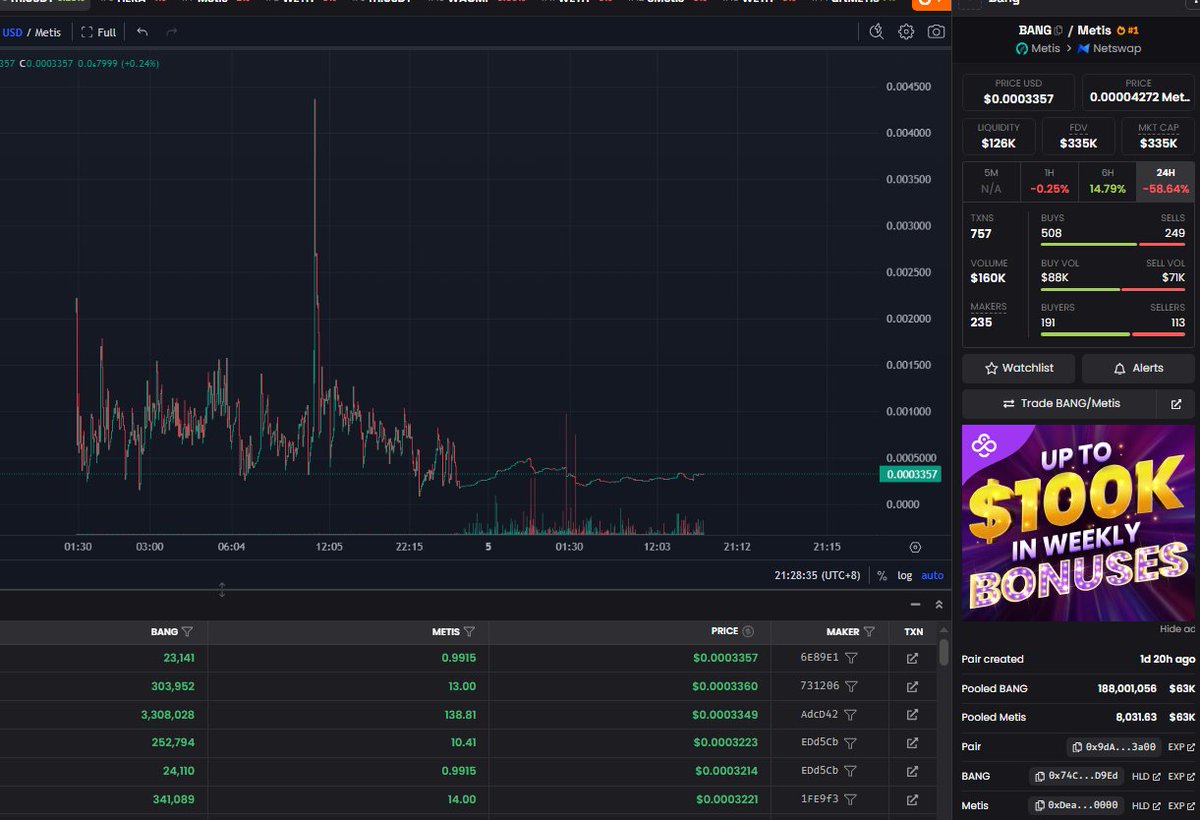This screenshot has height=820, width=1200.
Task: Open chart settings gear in chart toolbar
Action: pyautogui.click(x=906, y=32)
